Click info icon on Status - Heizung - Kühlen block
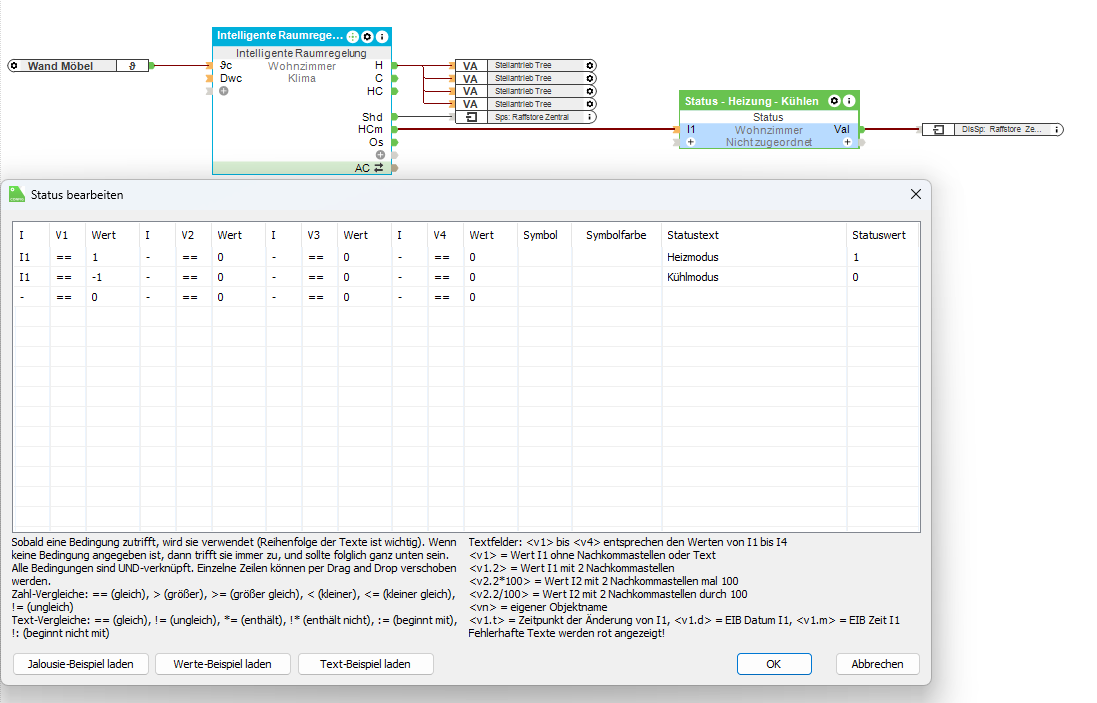This screenshot has height=703, width=1097. pos(849,101)
